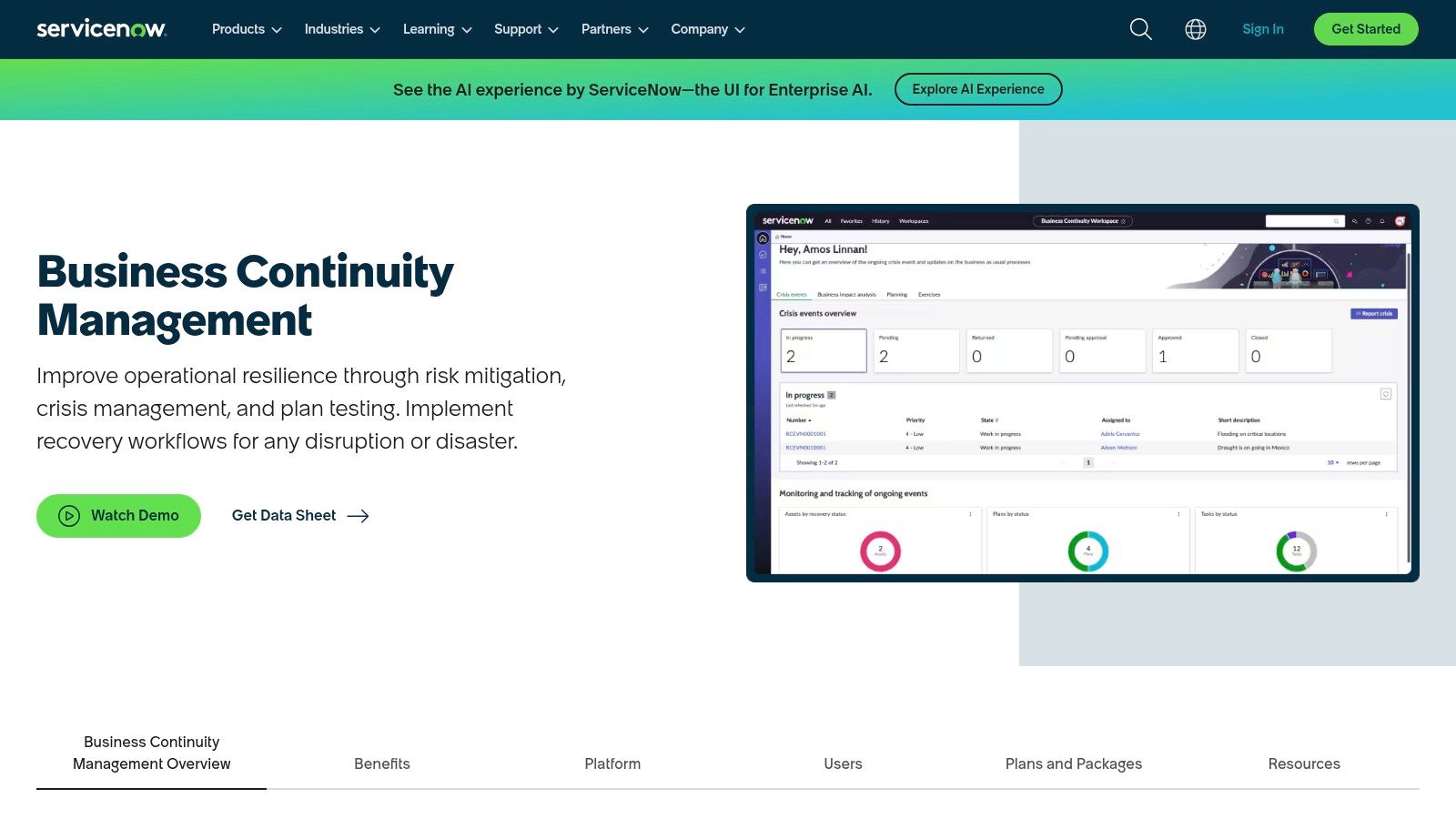The image size is (1456, 819).
Task: Click the arrow next to Get Data Sheet
Action: tap(359, 516)
